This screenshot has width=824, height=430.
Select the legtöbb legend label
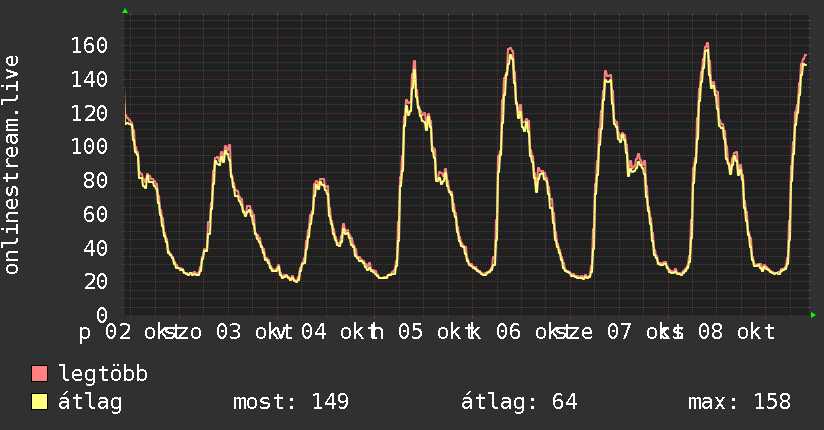point(103,373)
